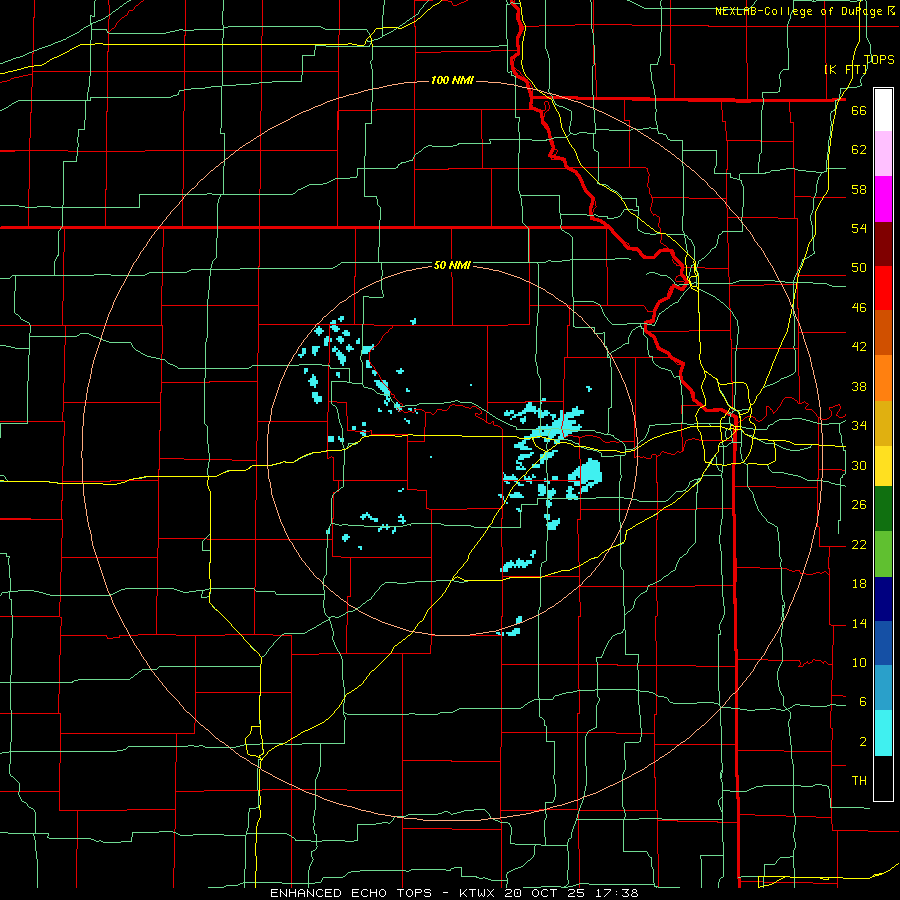Click the '26' legend value
The height and width of the screenshot is (900, 900).
click(x=859, y=505)
